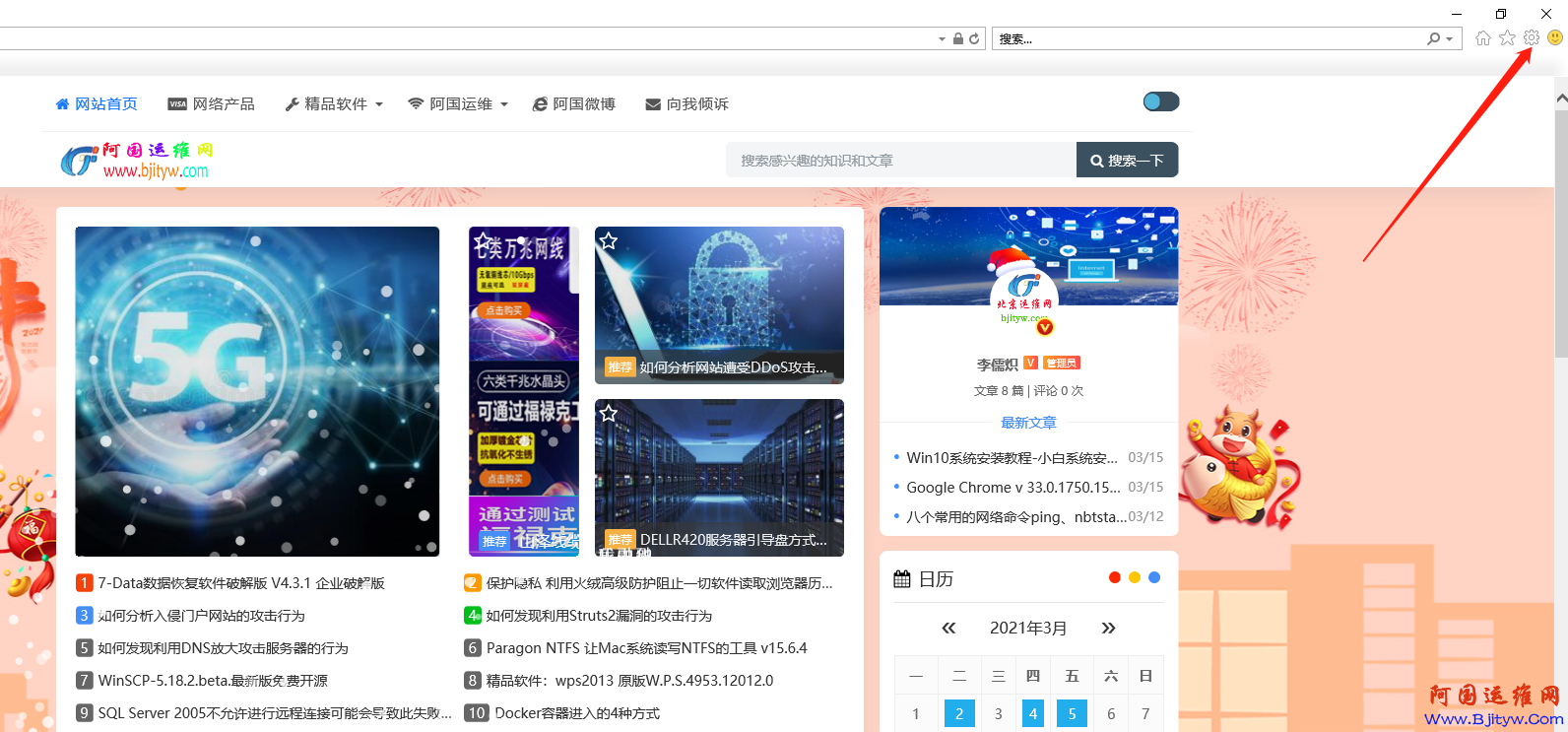Open the Favorites star icon
The height and width of the screenshot is (732, 1568).
(x=1507, y=37)
